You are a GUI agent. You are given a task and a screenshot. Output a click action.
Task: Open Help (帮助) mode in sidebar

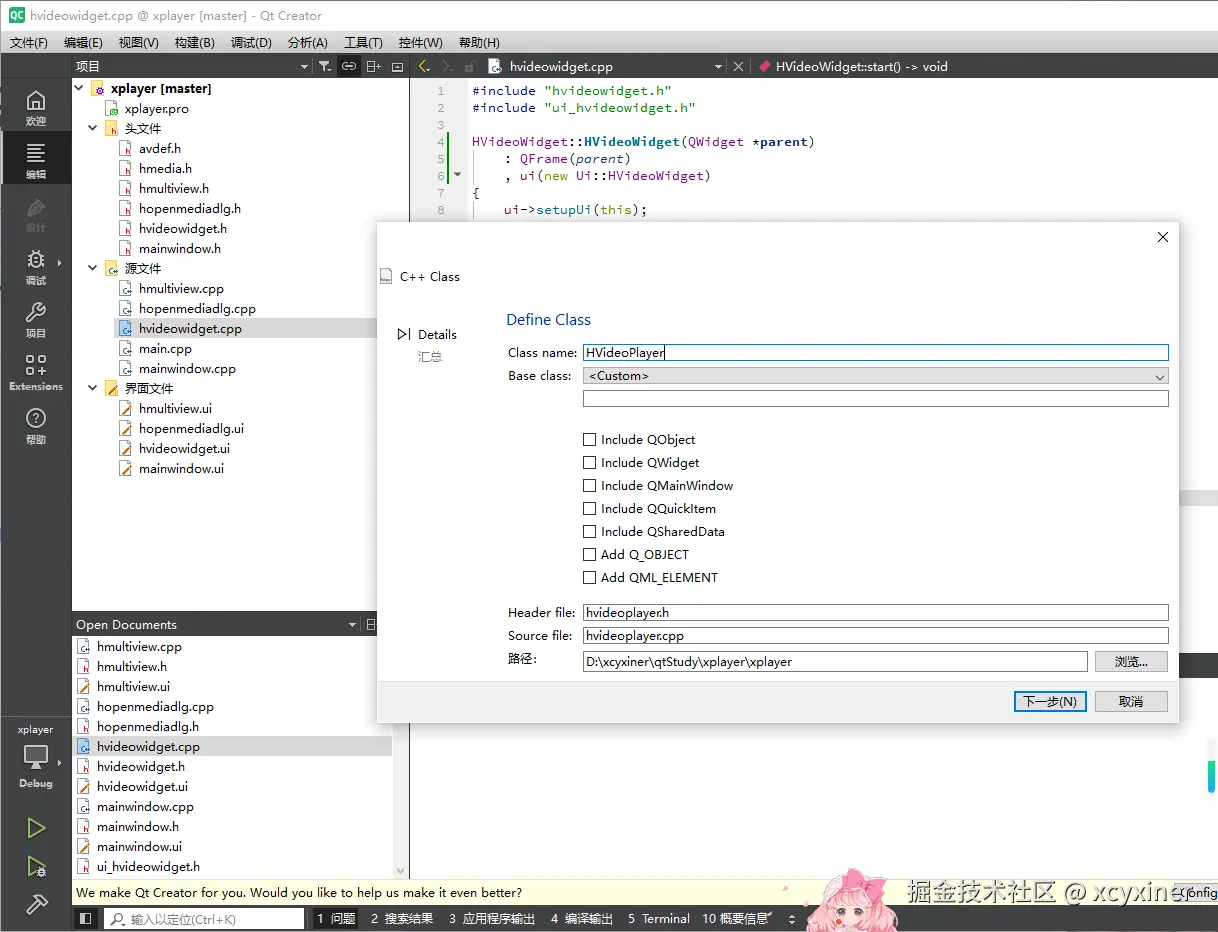(36, 425)
